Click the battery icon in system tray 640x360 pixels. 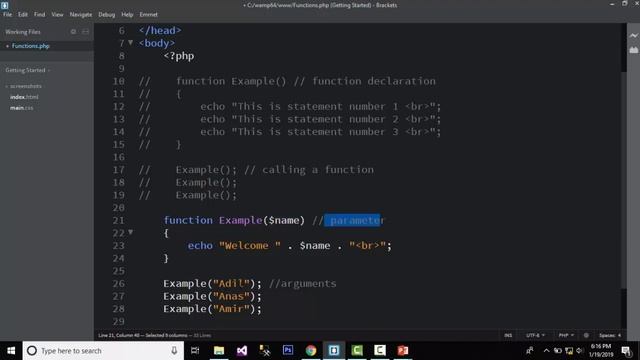point(558,351)
